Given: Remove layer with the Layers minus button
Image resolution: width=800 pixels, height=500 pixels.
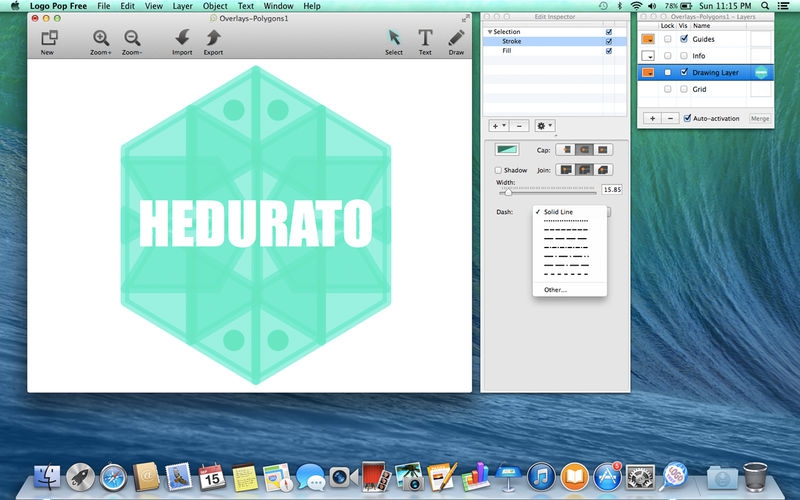Looking at the screenshot, I should click(x=670, y=118).
